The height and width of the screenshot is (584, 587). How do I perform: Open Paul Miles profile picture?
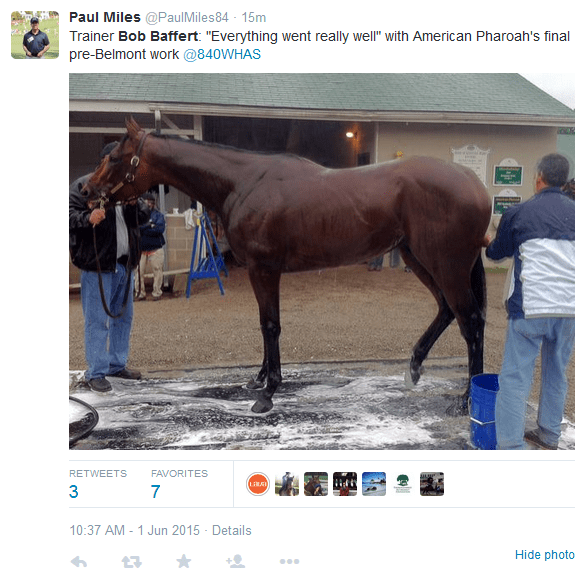pos(35,35)
